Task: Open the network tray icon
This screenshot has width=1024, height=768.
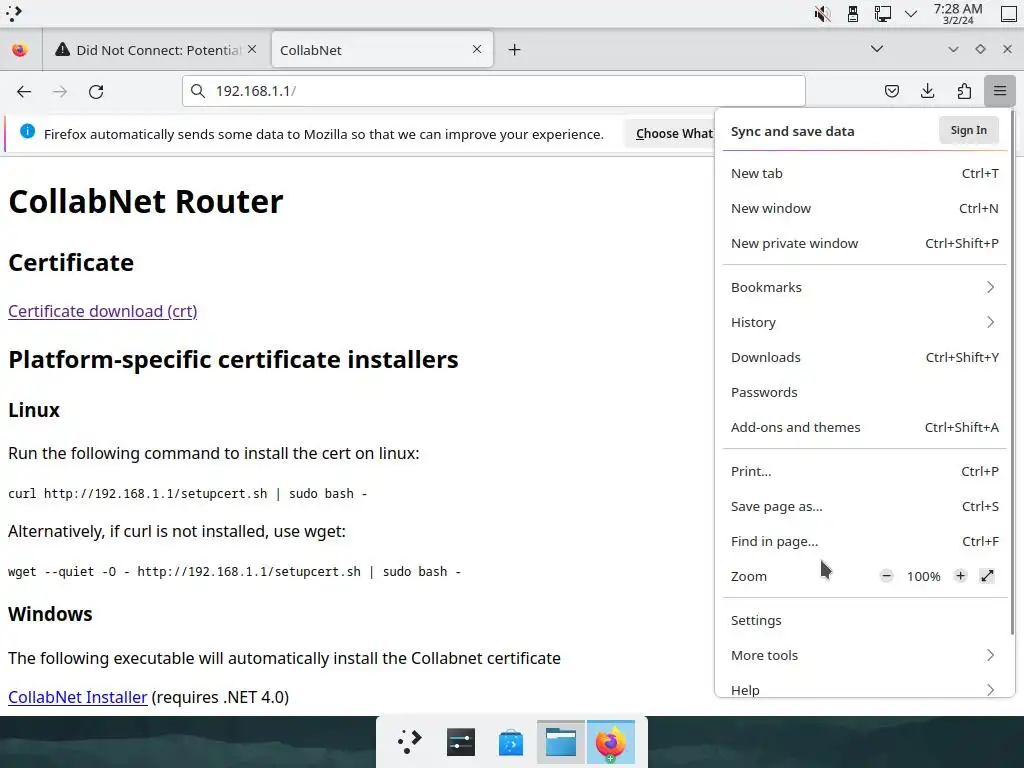Action: [x=883, y=13]
